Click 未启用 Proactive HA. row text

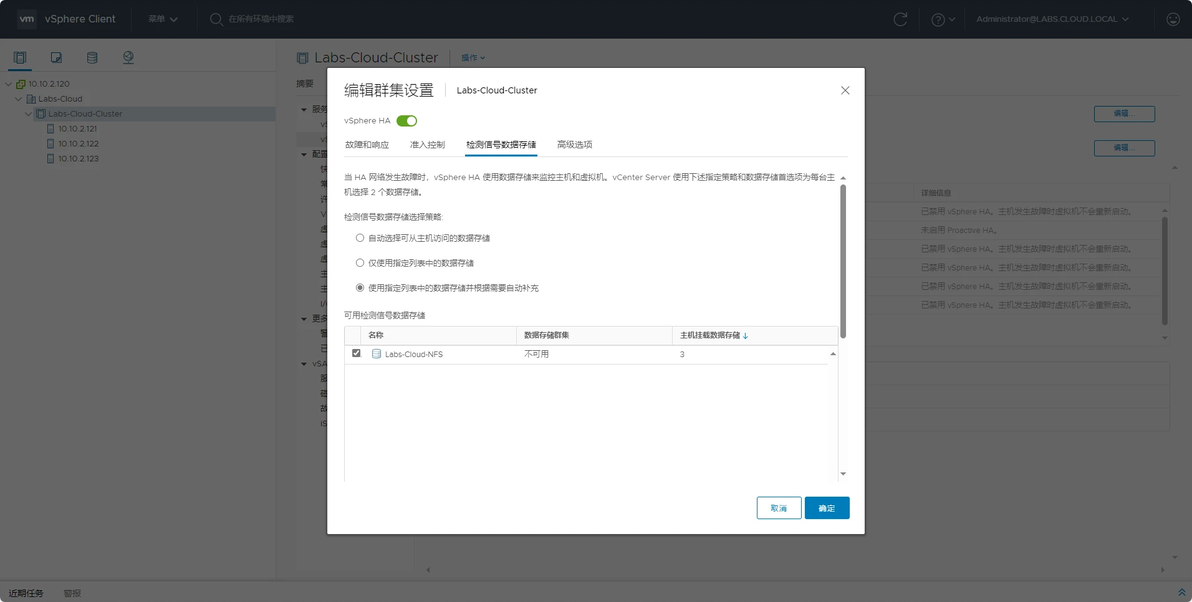959,230
